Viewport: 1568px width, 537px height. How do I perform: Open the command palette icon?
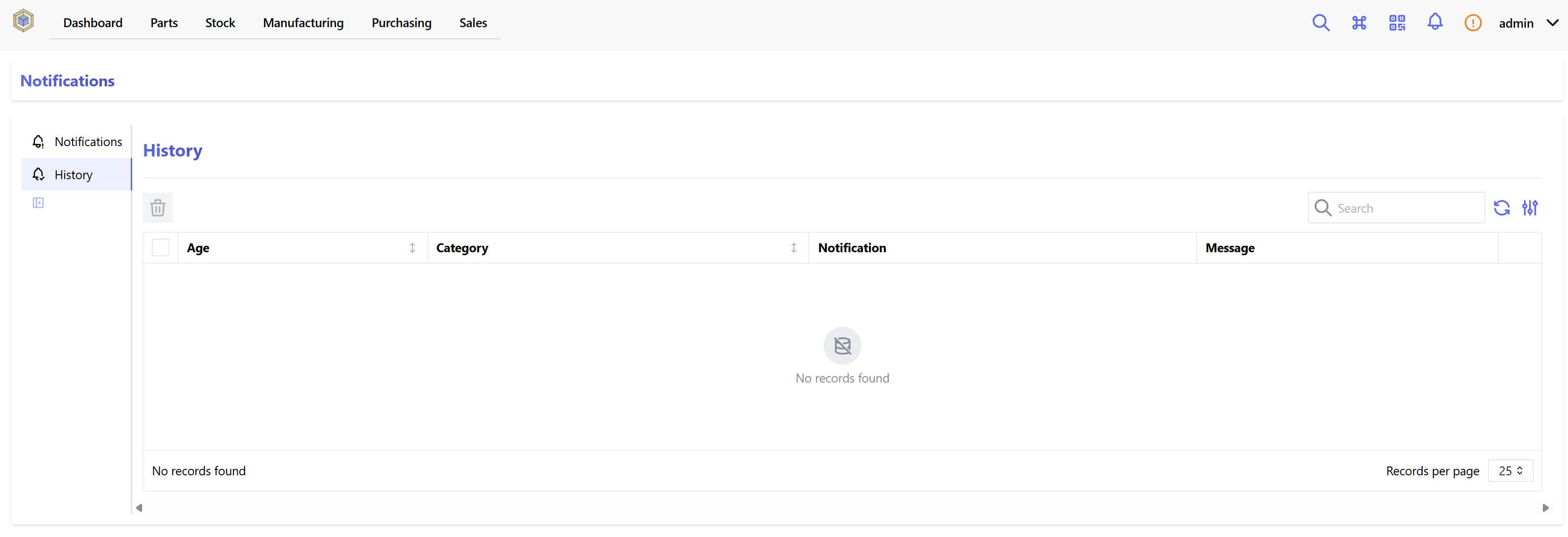[x=1359, y=23]
